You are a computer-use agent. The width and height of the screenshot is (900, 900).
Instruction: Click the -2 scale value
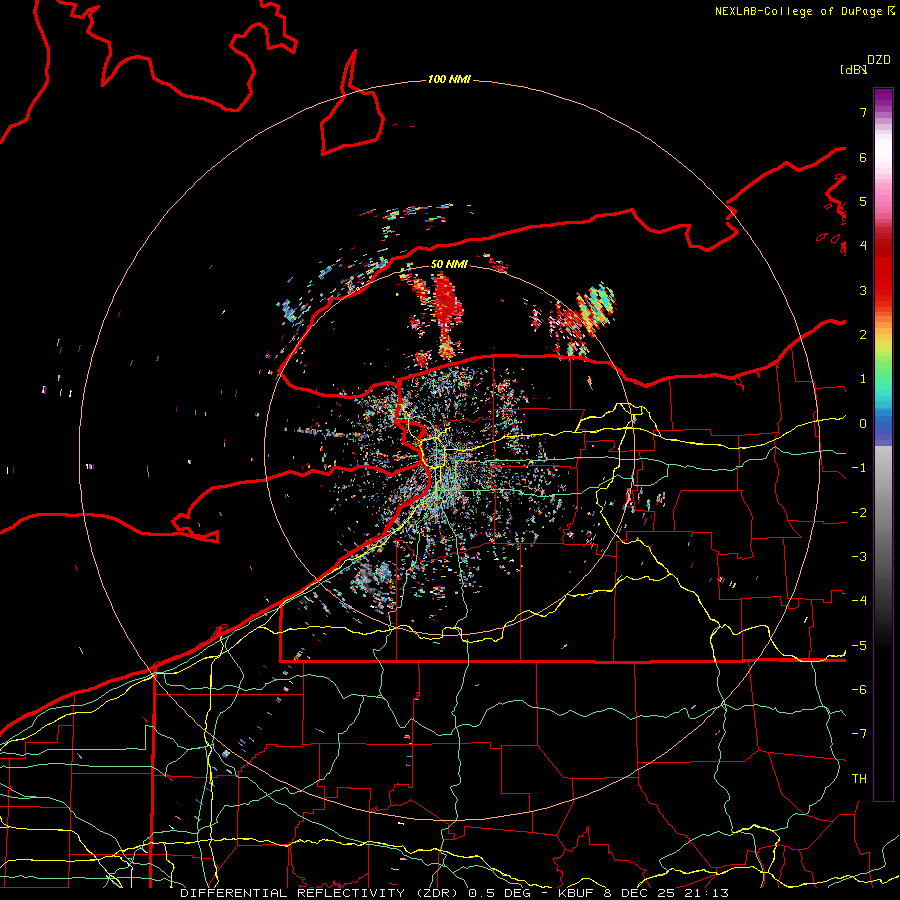click(859, 513)
